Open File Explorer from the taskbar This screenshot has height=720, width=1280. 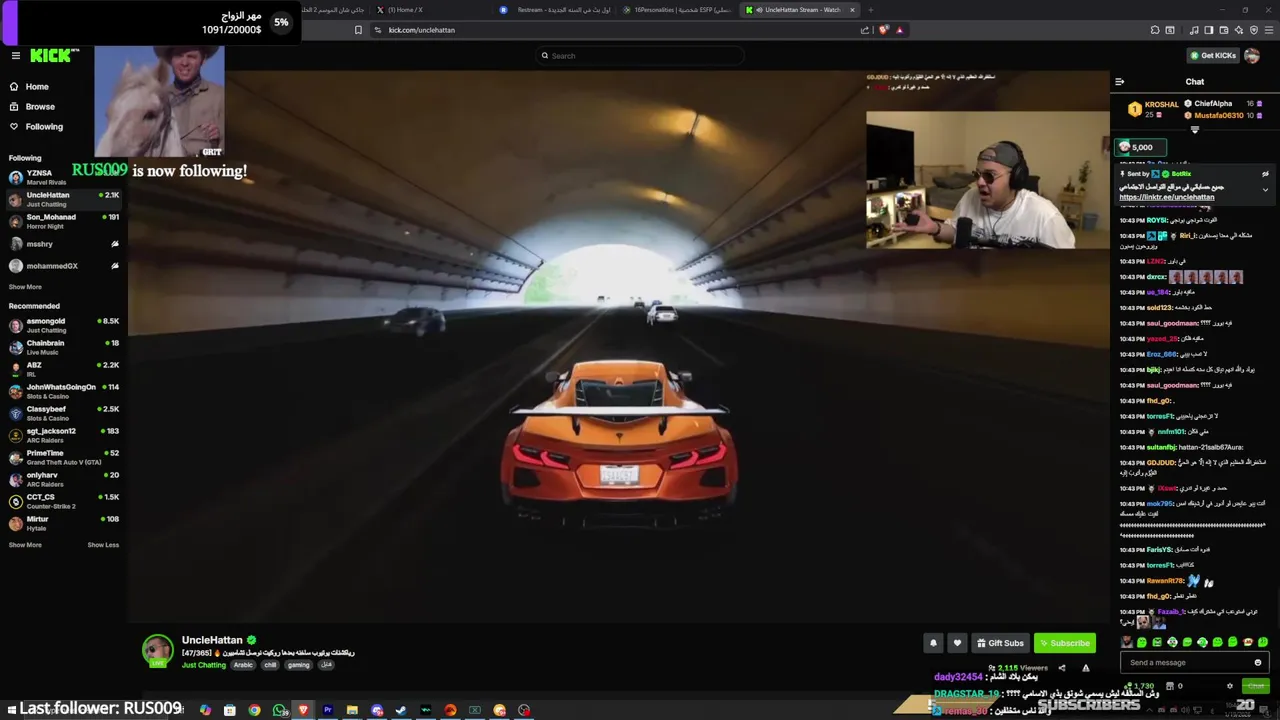(x=352, y=710)
